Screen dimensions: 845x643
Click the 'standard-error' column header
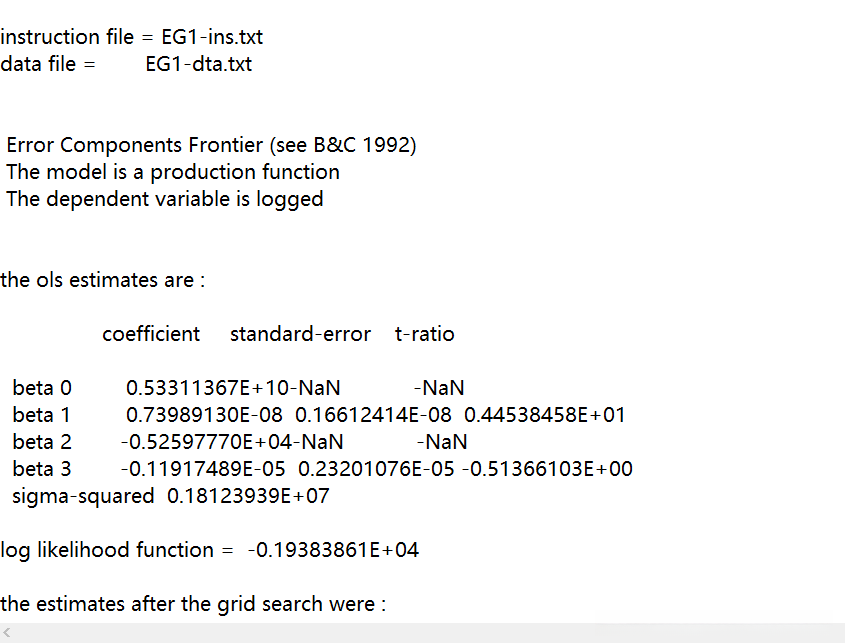(x=300, y=334)
